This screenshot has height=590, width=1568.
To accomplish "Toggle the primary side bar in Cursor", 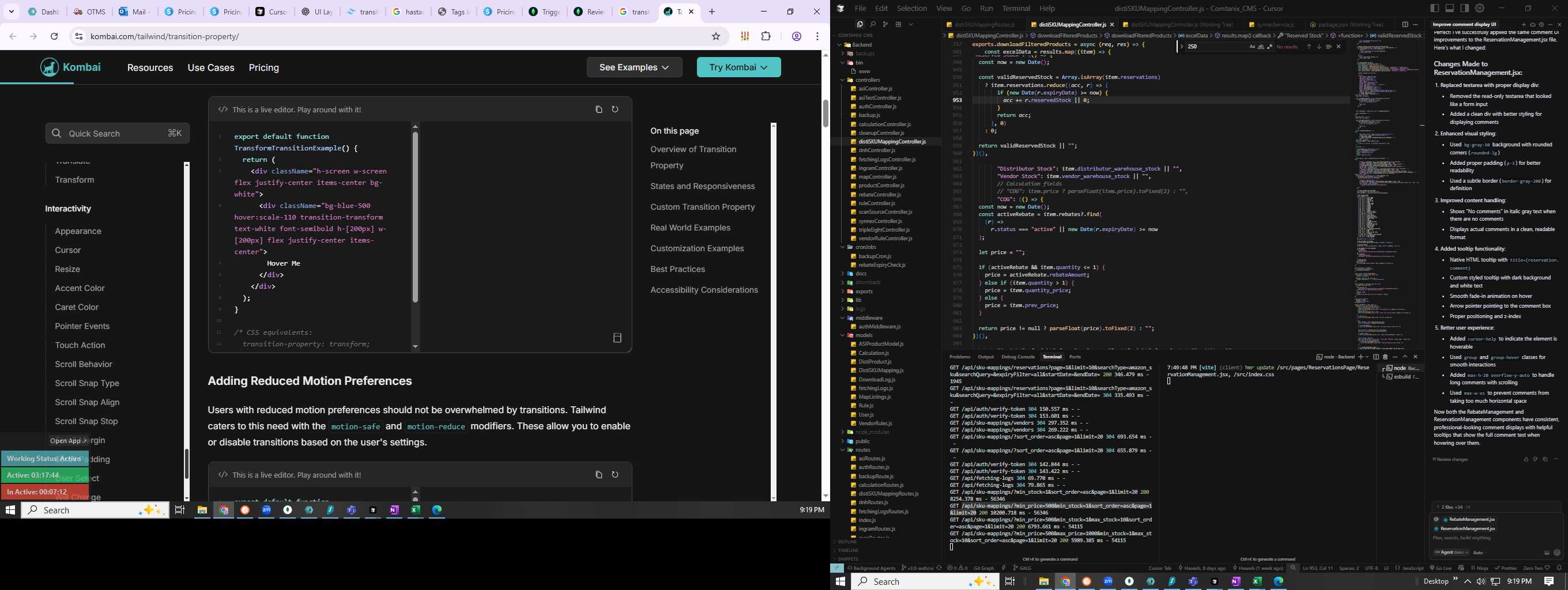I will [x=1435, y=8].
